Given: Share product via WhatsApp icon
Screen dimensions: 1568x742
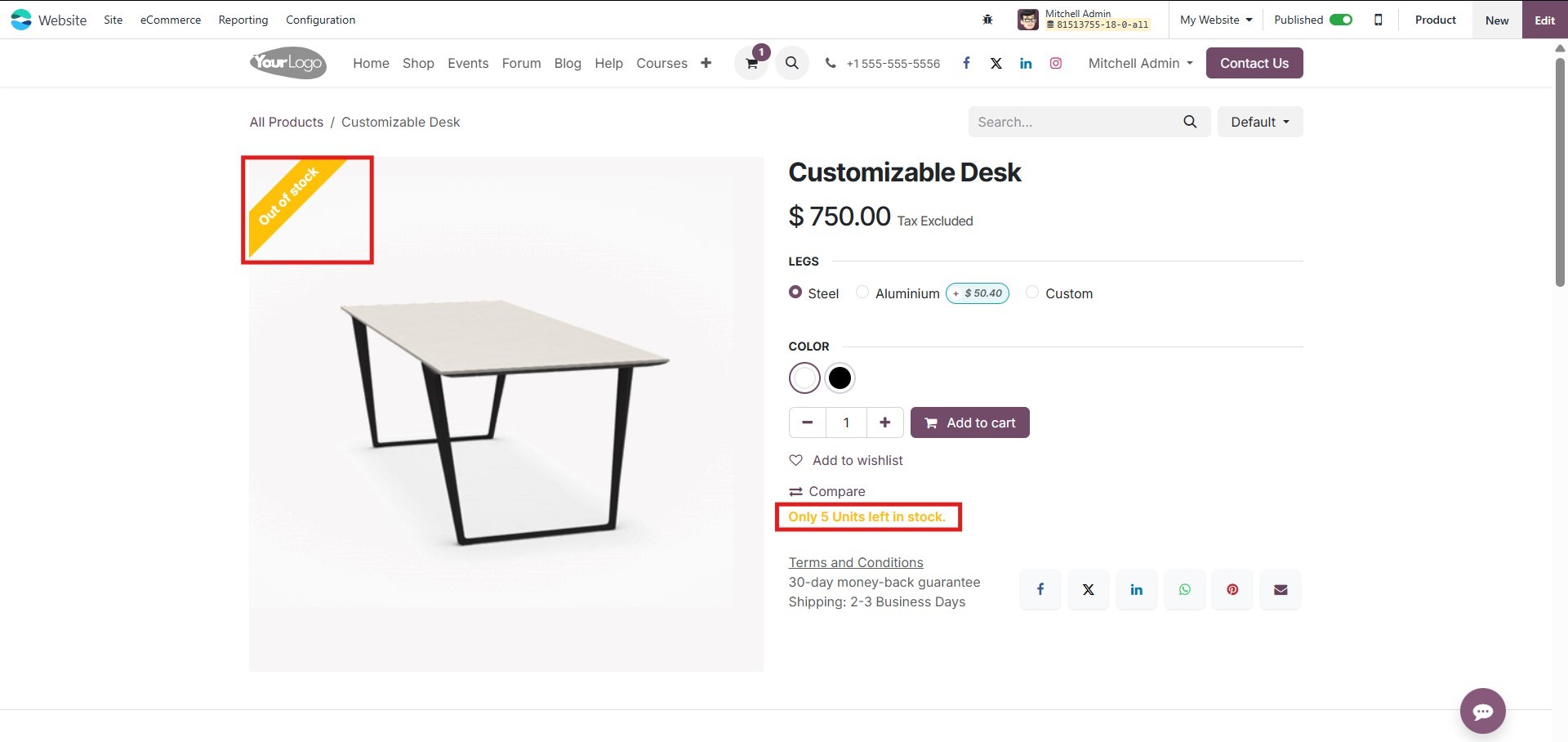Looking at the screenshot, I should point(1184,589).
